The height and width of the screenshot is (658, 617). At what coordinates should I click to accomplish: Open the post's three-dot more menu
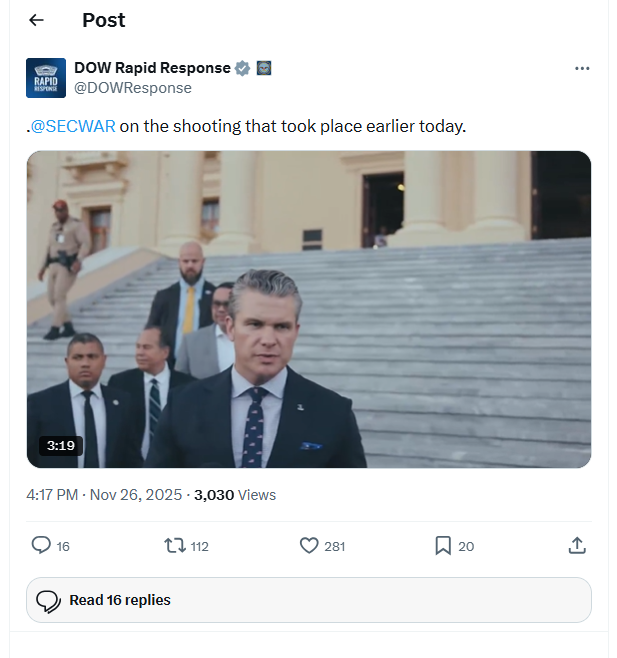tap(582, 69)
